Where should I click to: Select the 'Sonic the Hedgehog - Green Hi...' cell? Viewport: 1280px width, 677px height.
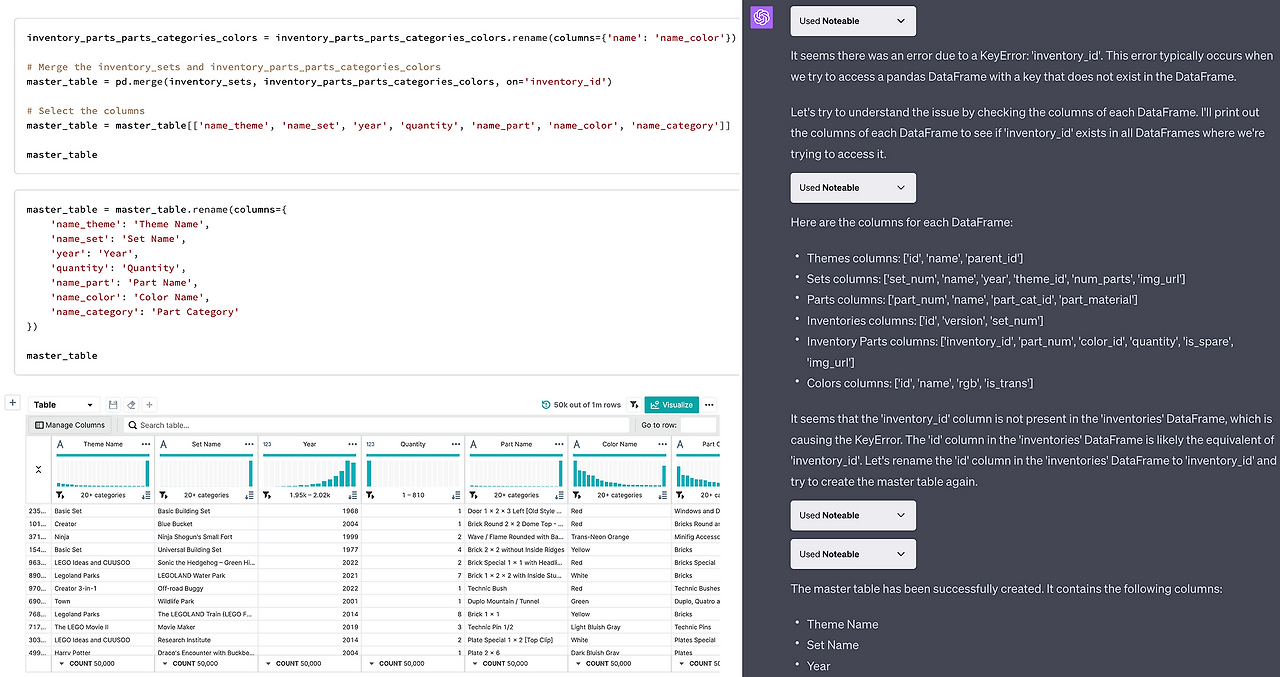click(x=206, y=563)
